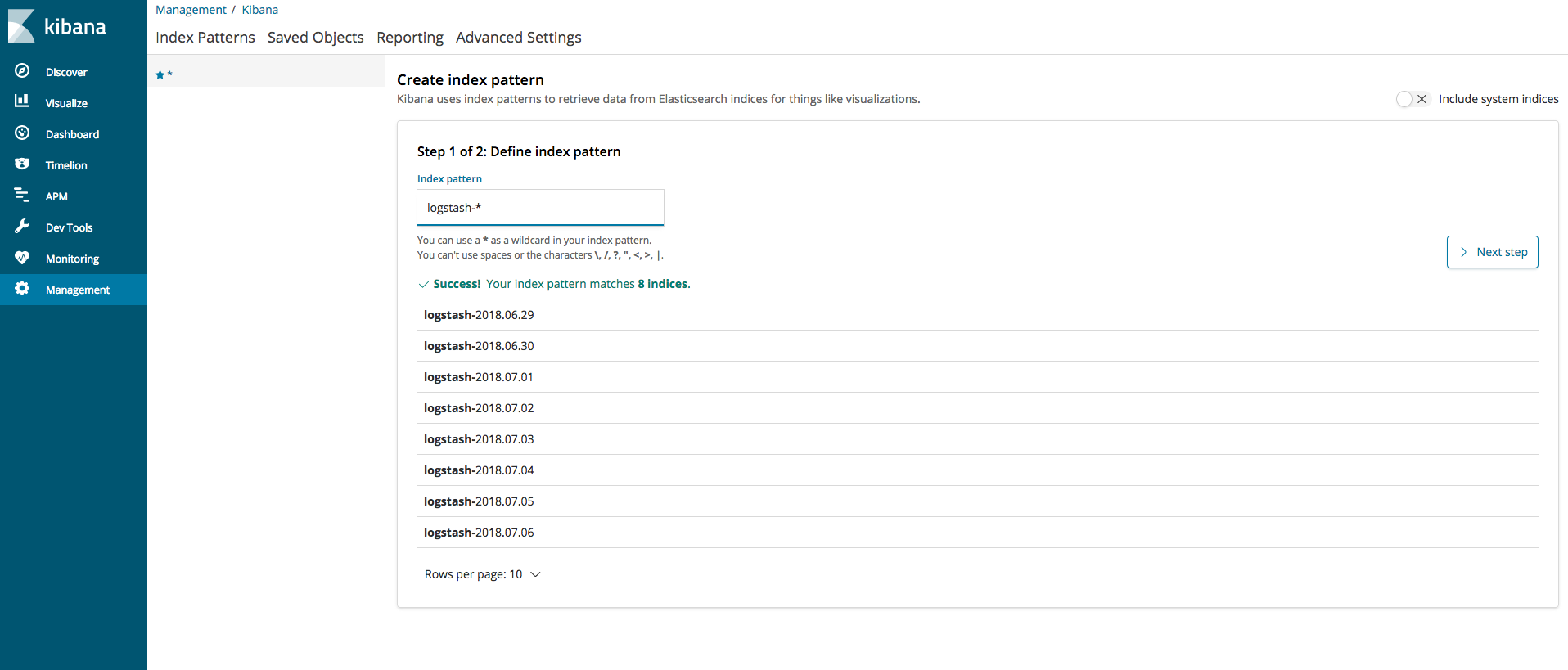Switch to Advanced Settings tab
1568x670 pixels.
519,38
